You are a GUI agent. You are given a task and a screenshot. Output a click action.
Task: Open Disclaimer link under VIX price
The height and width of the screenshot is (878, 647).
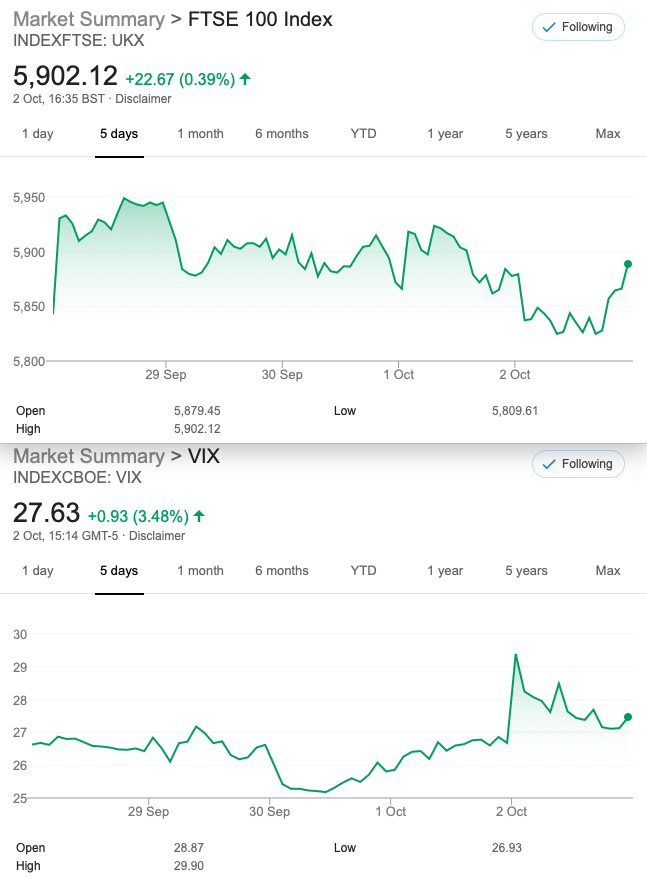coord(157,536)
